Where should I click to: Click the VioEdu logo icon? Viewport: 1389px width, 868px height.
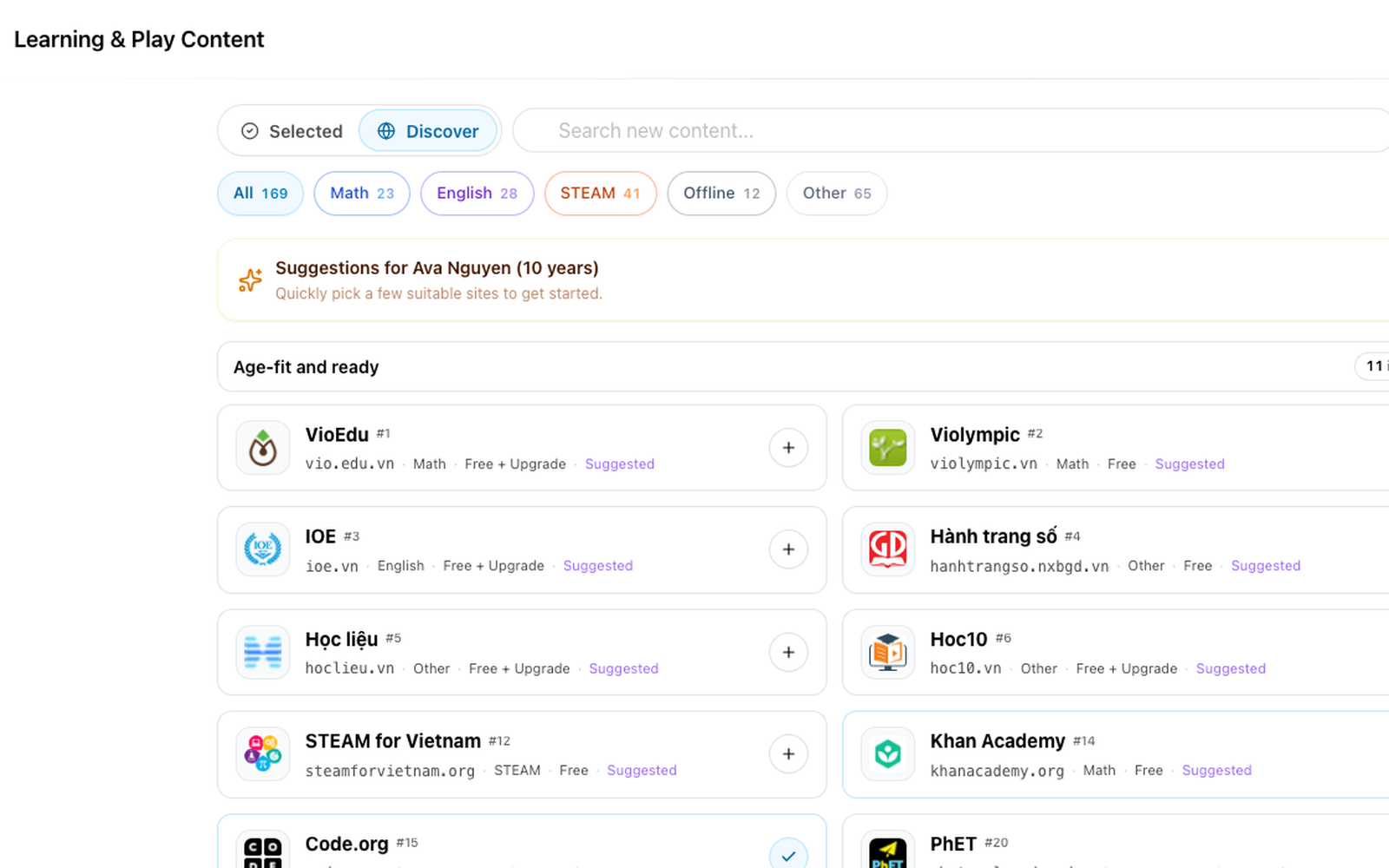pos(263,448)
